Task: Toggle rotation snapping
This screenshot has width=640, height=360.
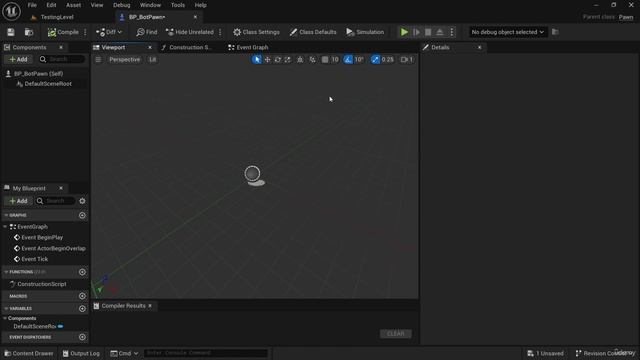Action: coord(348,60)
